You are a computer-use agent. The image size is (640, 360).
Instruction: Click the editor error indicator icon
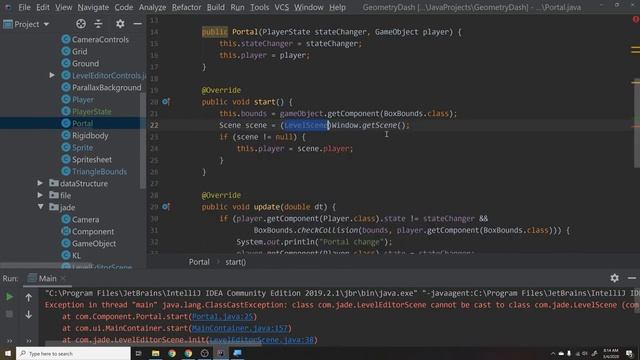point(636,19)
